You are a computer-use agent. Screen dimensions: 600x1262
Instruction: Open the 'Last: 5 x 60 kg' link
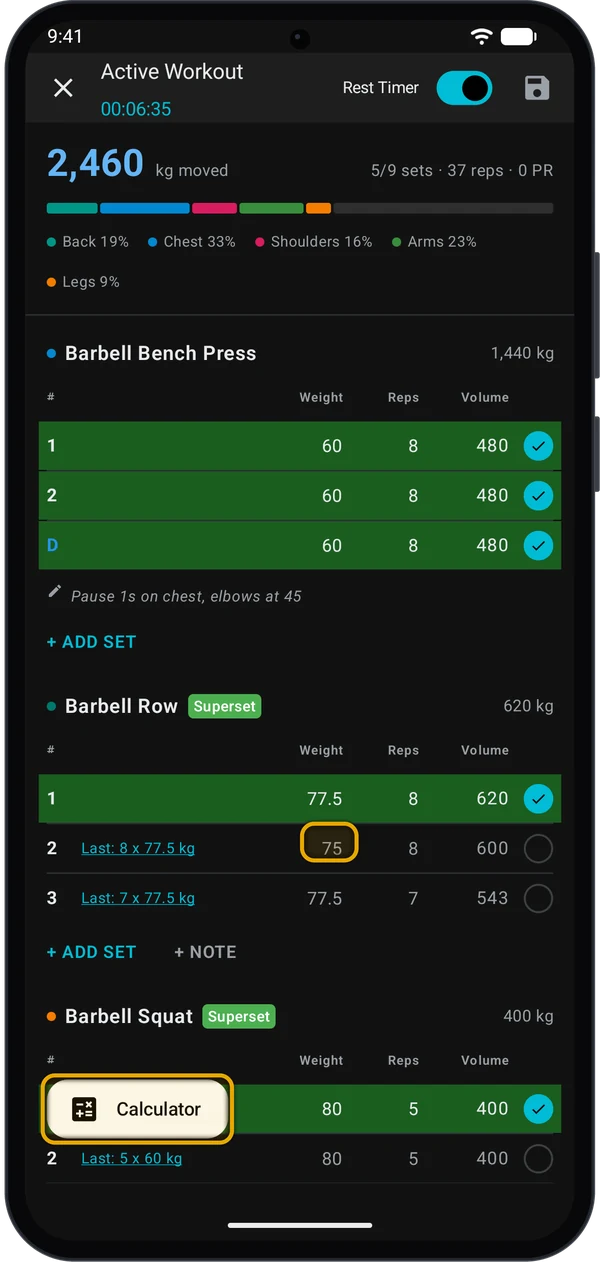point(132,1158)
